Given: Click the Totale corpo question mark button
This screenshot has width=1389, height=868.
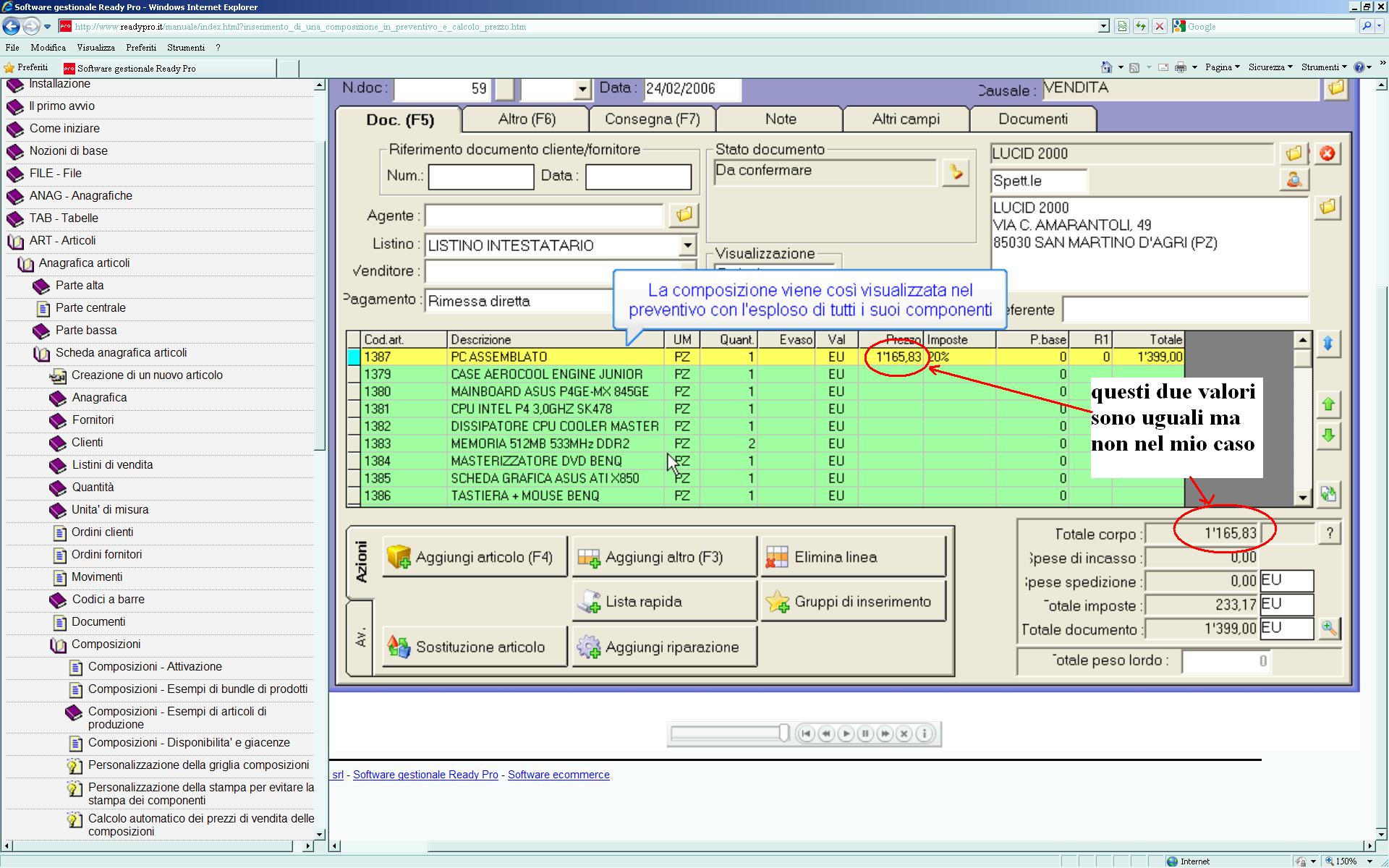Looking at the screenshot, I should tap(1329, 533).
